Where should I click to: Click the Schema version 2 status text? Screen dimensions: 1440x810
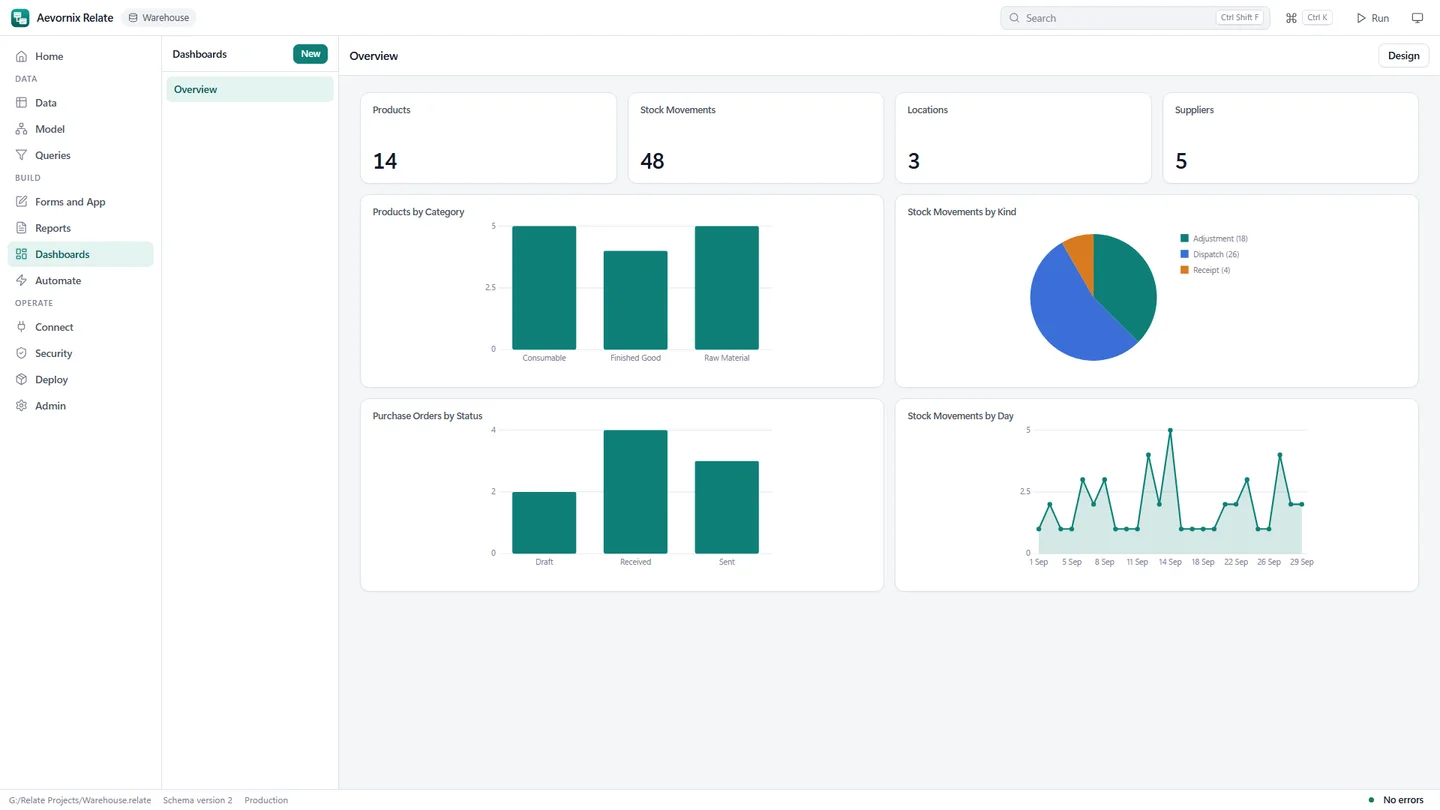tap(197, 800)
